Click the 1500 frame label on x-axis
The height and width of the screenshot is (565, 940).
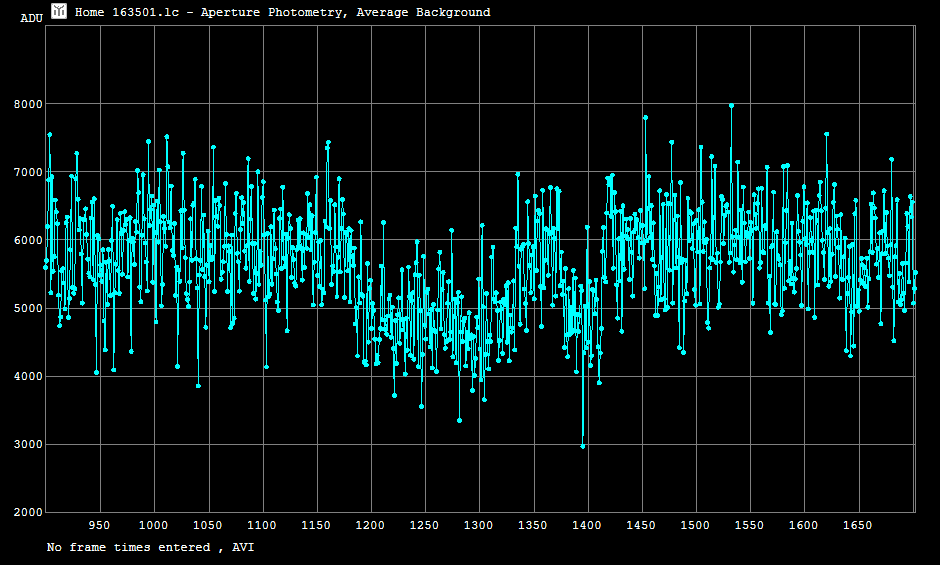(695, 525)
